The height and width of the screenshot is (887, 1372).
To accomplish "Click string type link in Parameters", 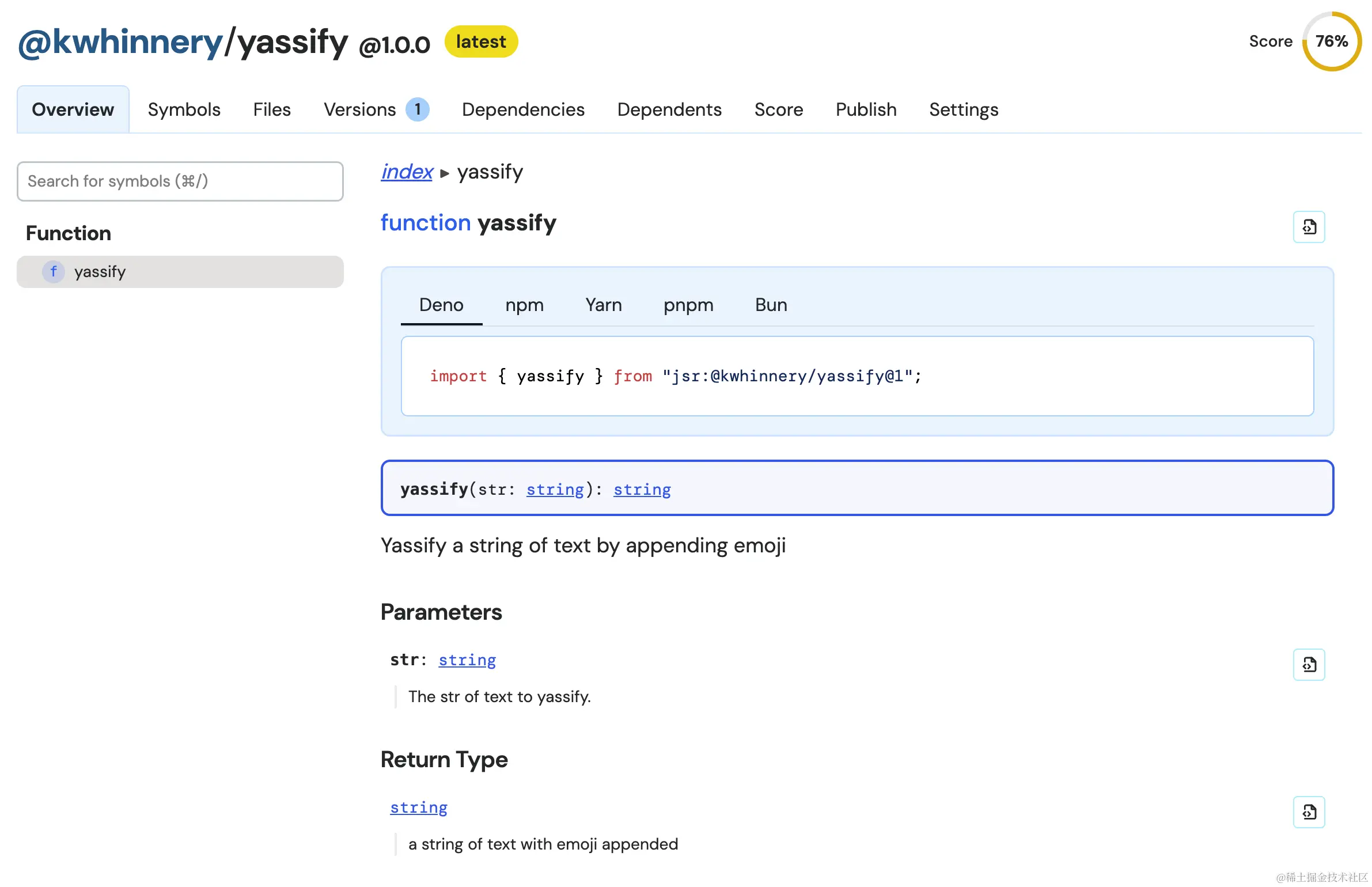I will [x=467, y=660].
